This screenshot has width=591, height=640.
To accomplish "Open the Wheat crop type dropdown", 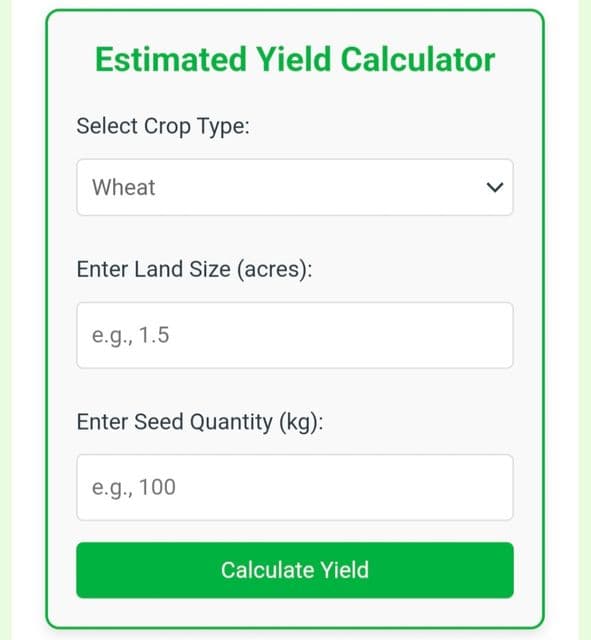I will pyautogui.click(x=295, y=187).
